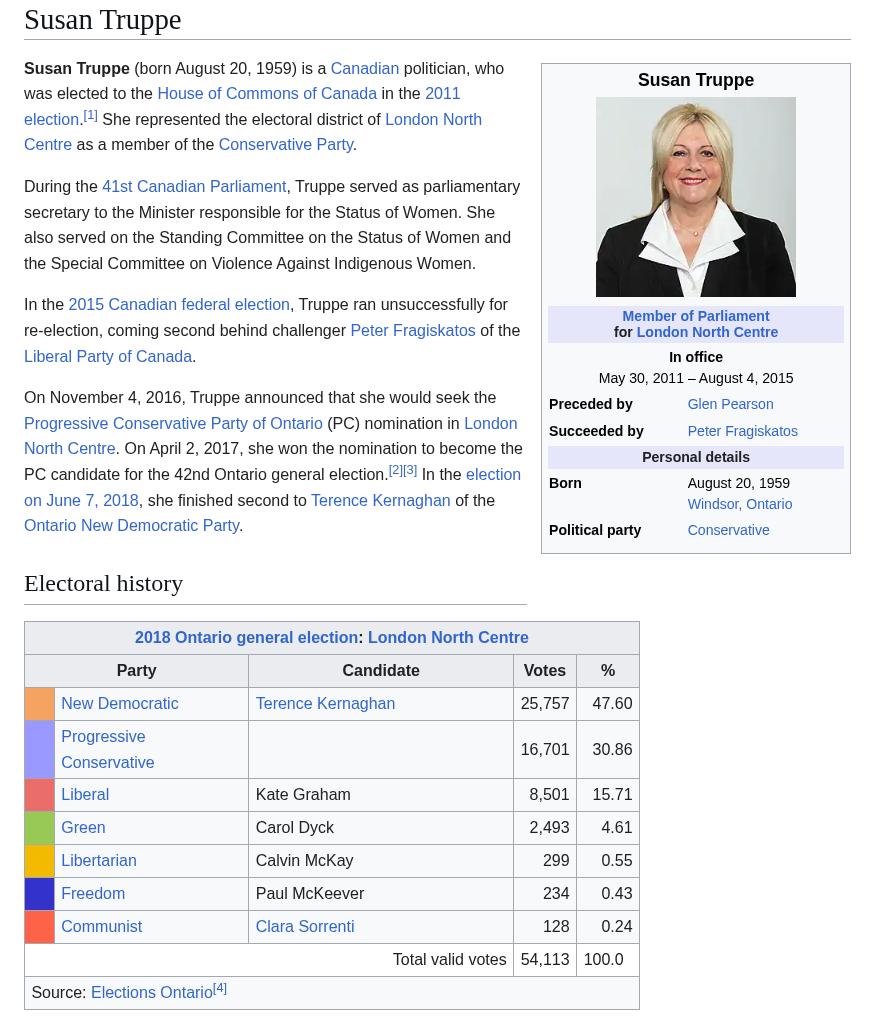Open citation footnote 1

click(x=90, y=116)
